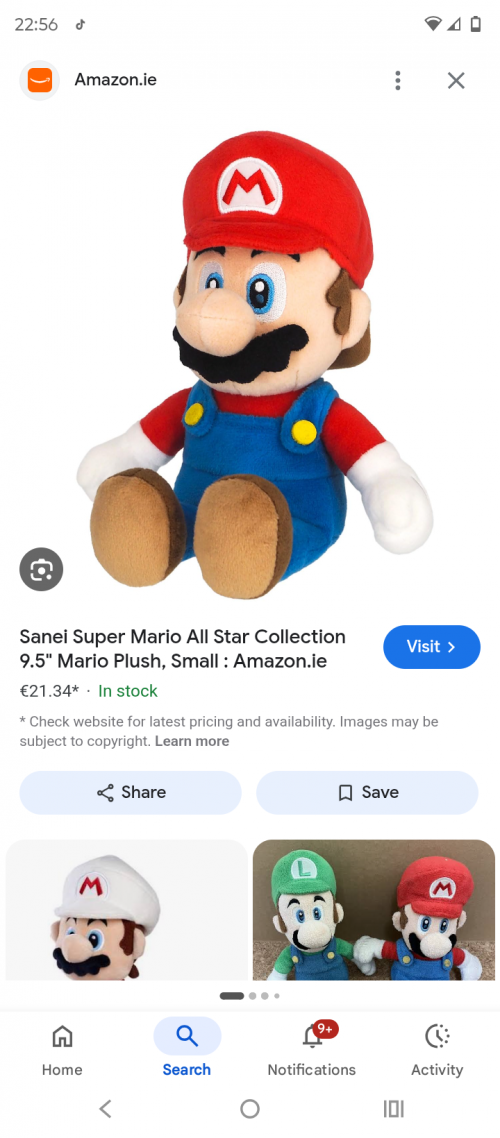Tap the Google Lens search icon
This screenshot has width=500, height=1138.
[x=41, y=570]
